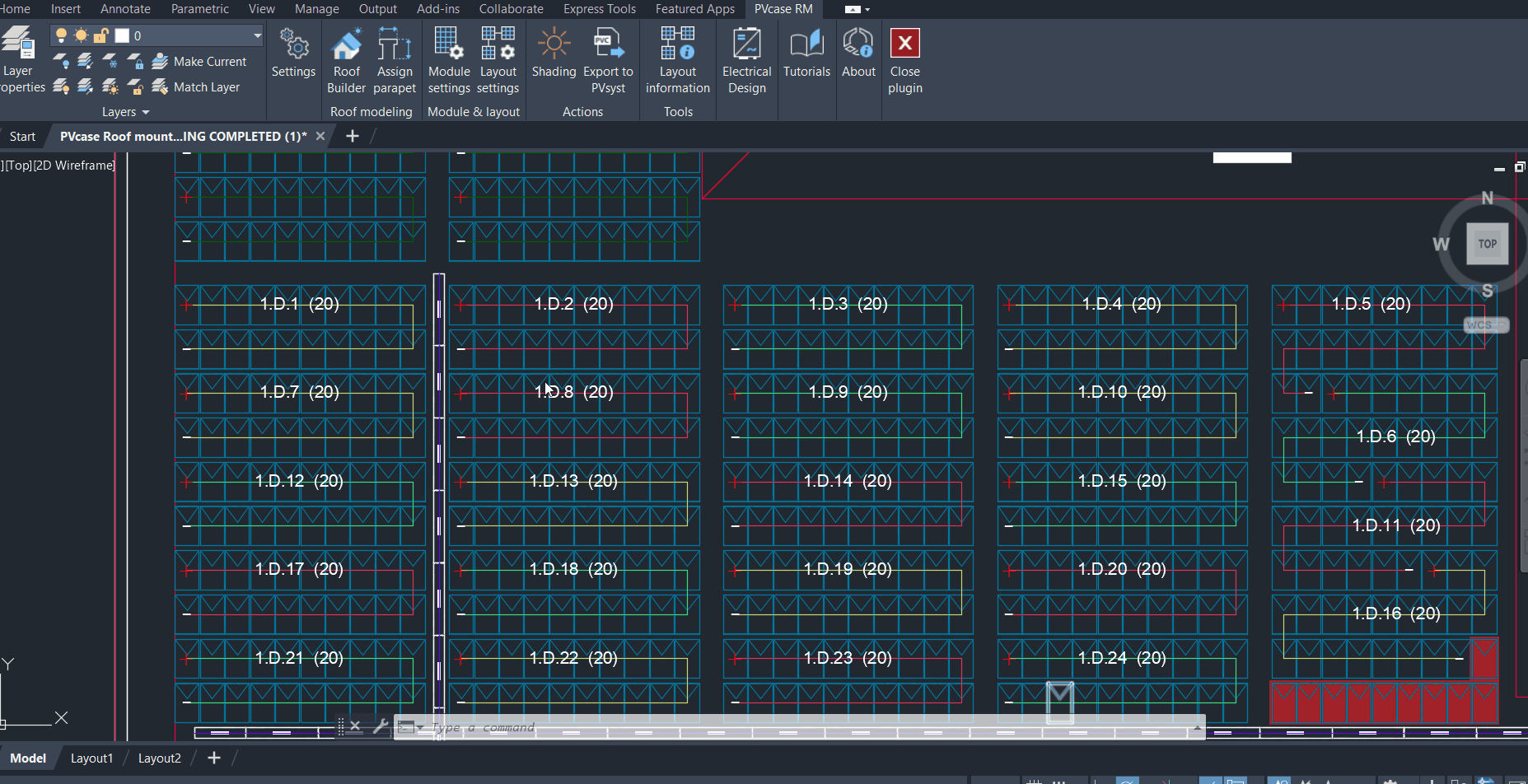Viewport: 1528px width, 784px height.
Task: Switch to the Layout1 tab
Action: point(91,758)
